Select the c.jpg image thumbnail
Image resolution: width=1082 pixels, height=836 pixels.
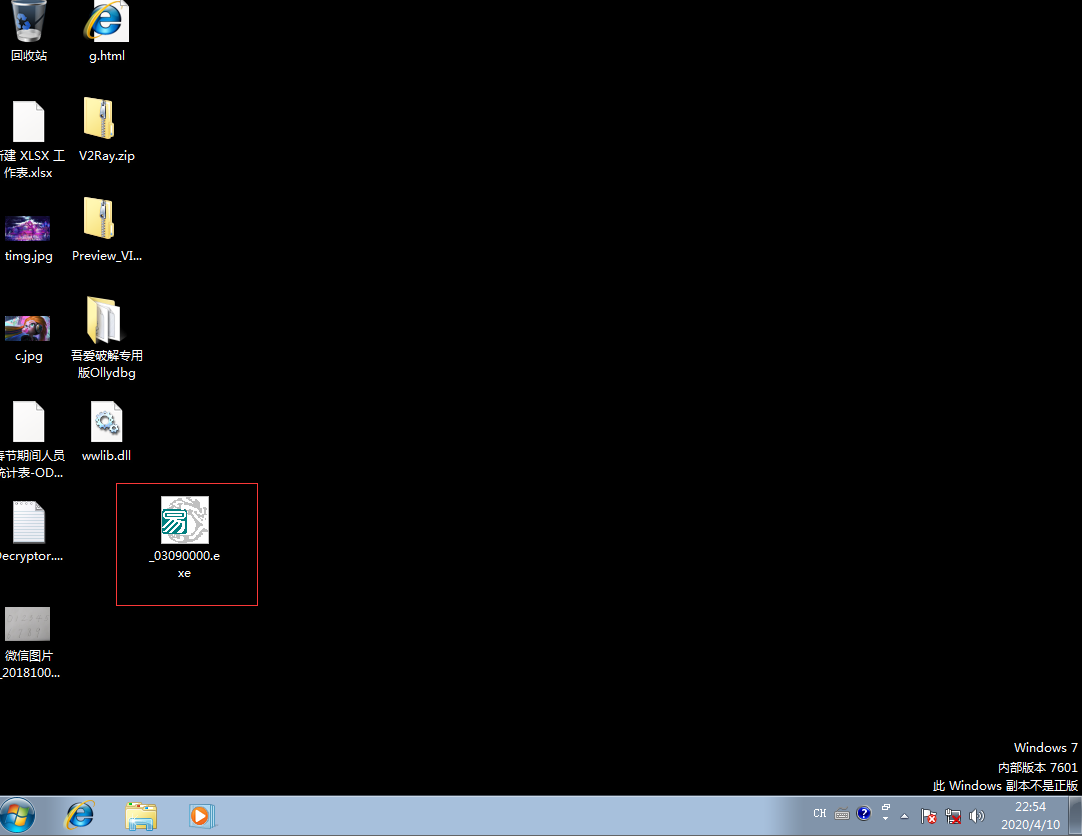pyautogui.click(x=28, y=328)
